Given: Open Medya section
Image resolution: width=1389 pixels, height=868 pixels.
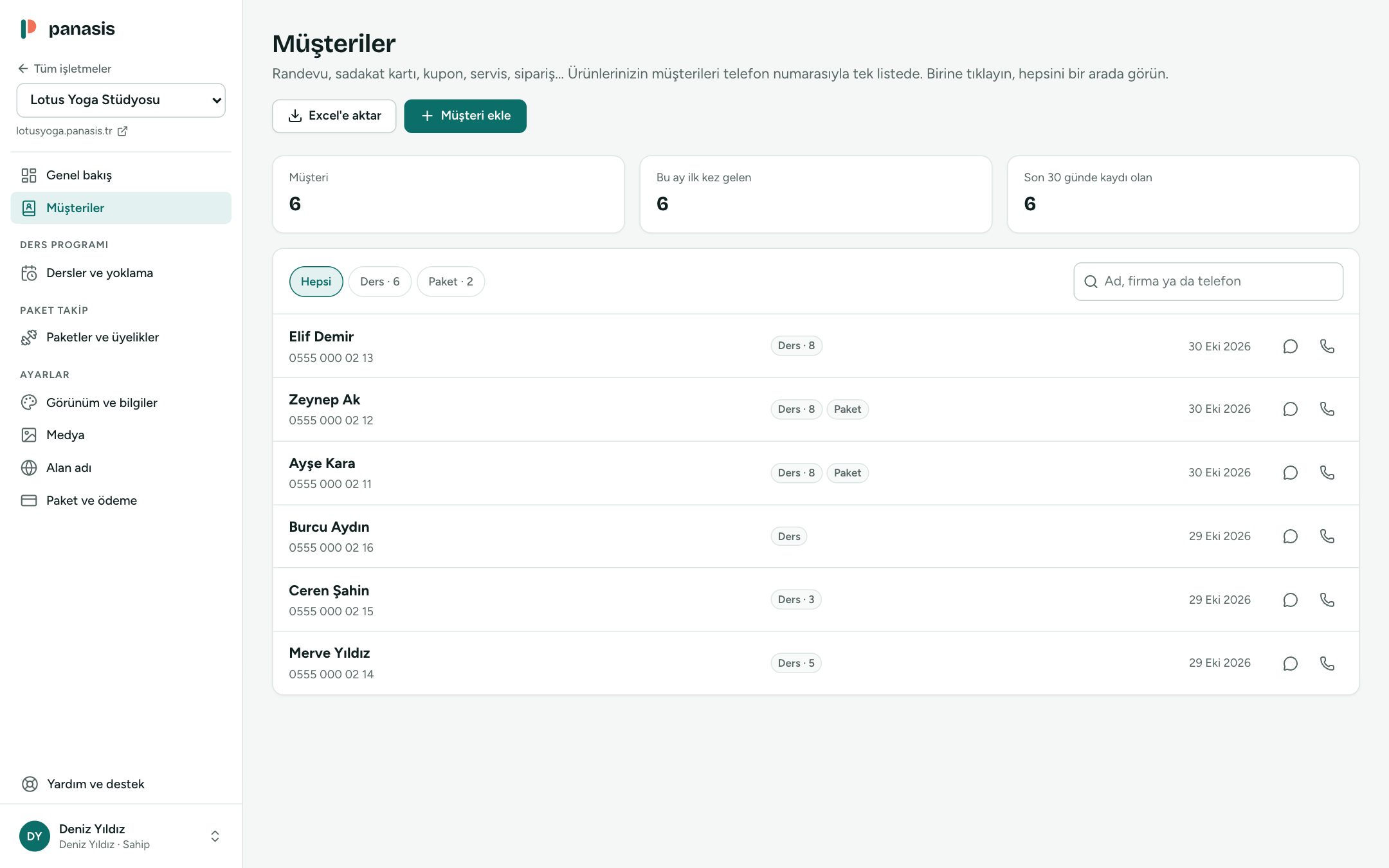Looking at the screenshot, I should click(x=121, y=435).
